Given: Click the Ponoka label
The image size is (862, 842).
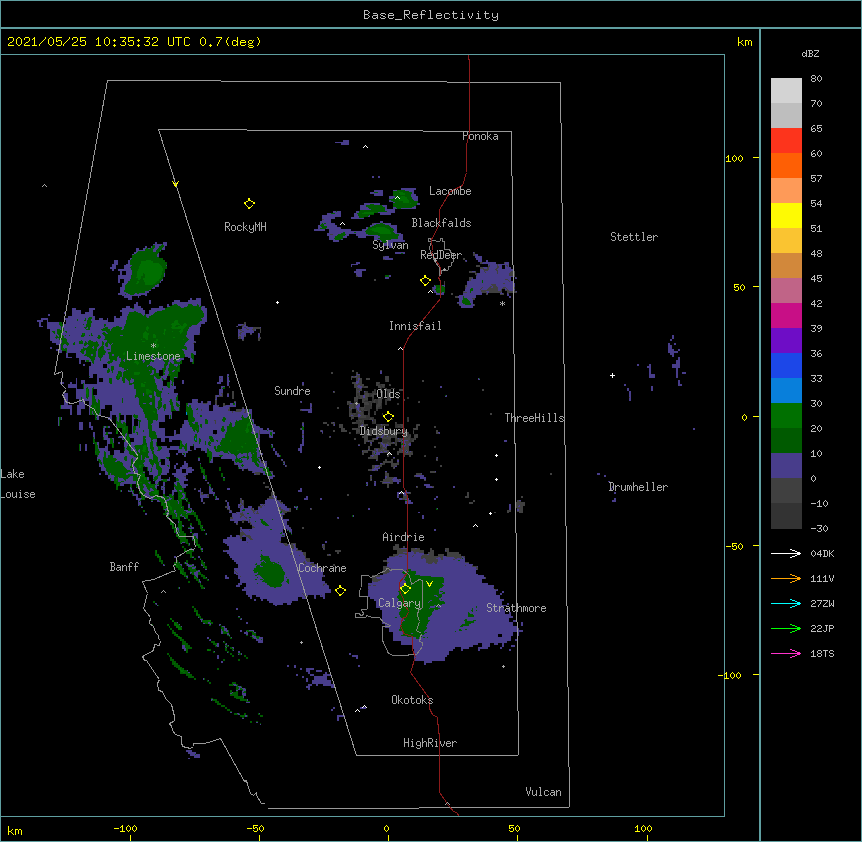Looking at the screenshot, I should click(480, 136).
